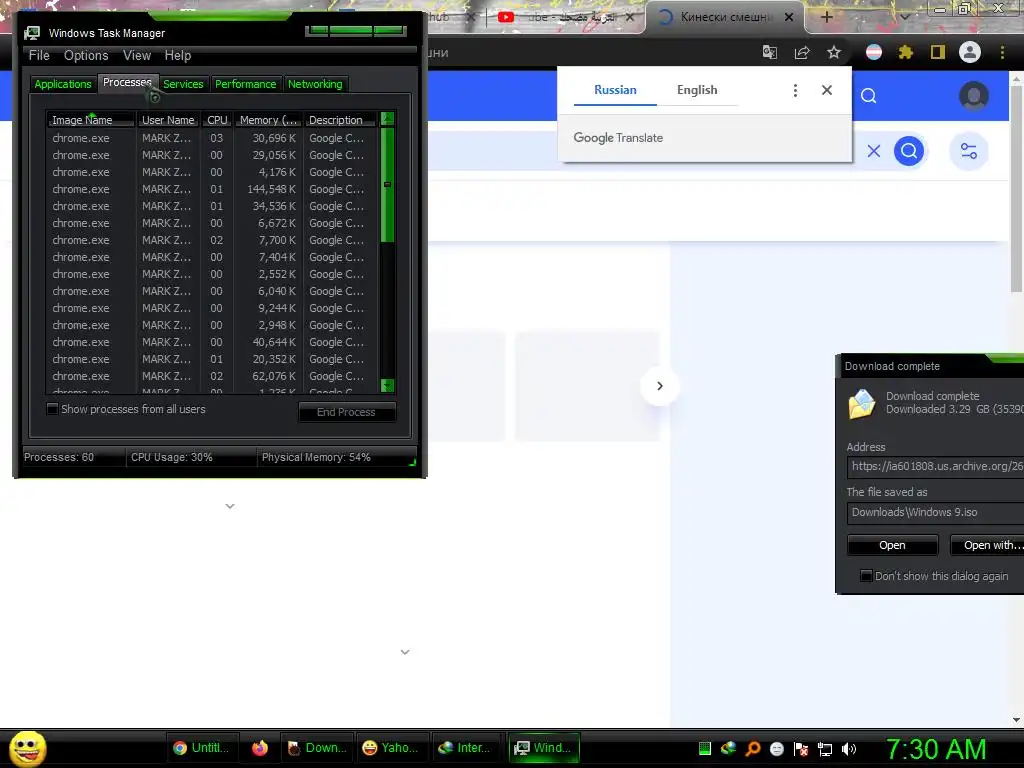Select English in Google Translate popup
Screen dimensions: 1024x768
(x=697, y=90)
